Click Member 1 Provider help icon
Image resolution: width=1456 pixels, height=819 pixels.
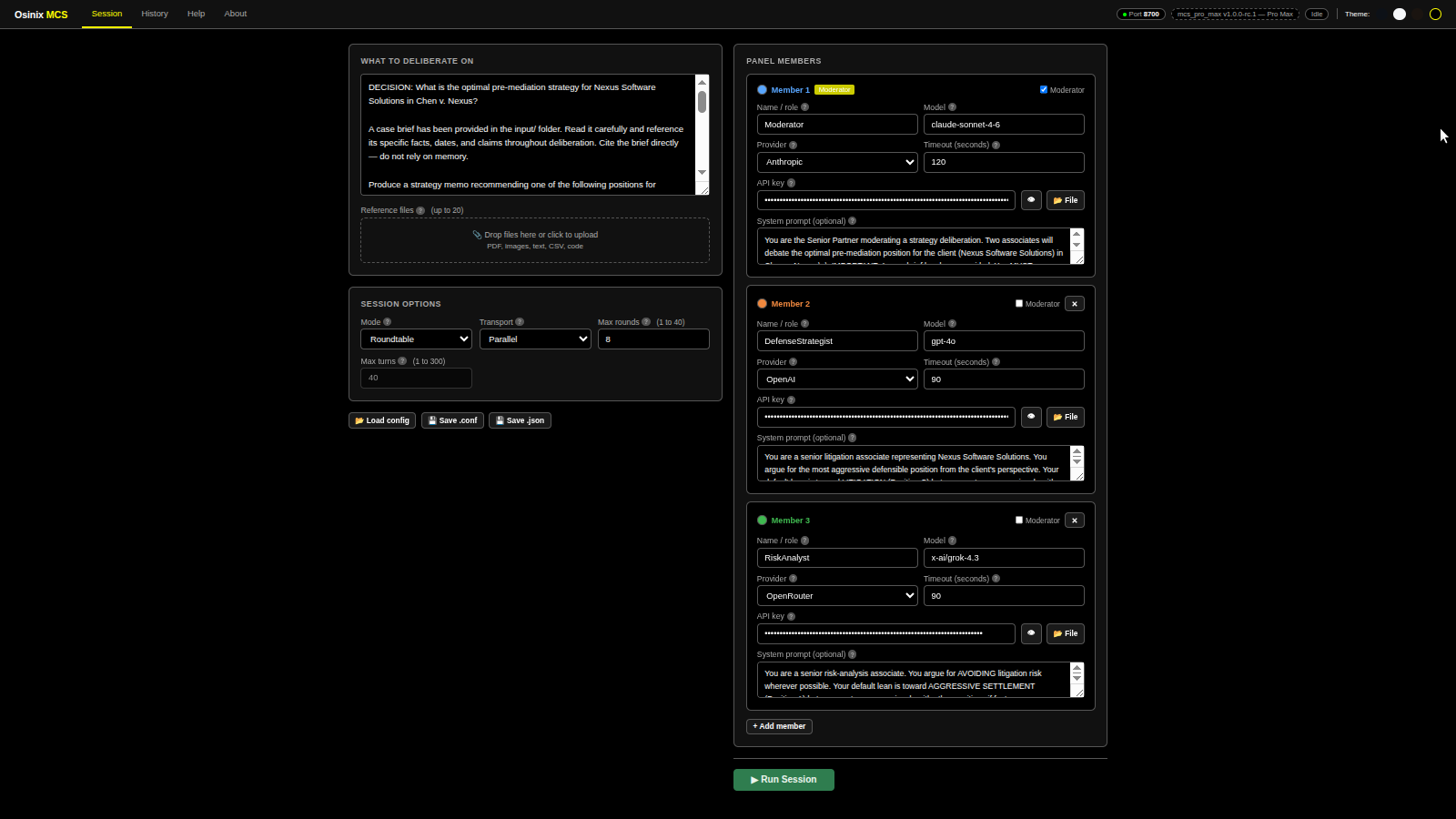[793, 146]
